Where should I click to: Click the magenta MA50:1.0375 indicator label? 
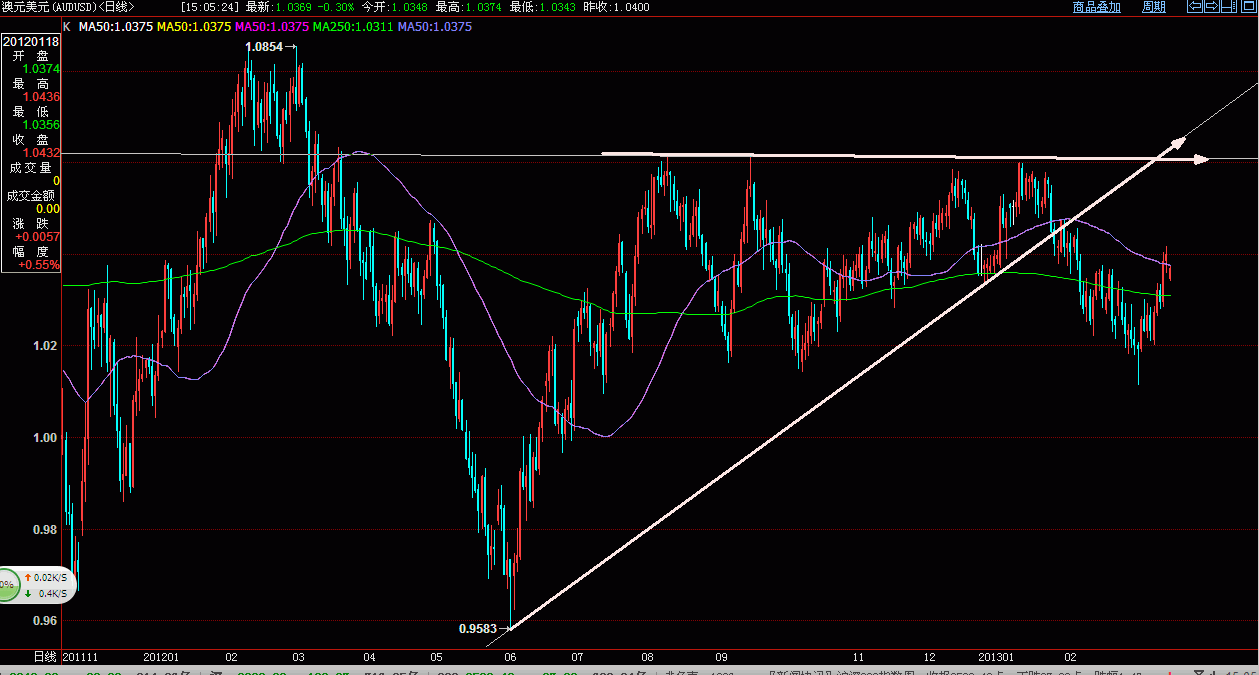(272, 26)
